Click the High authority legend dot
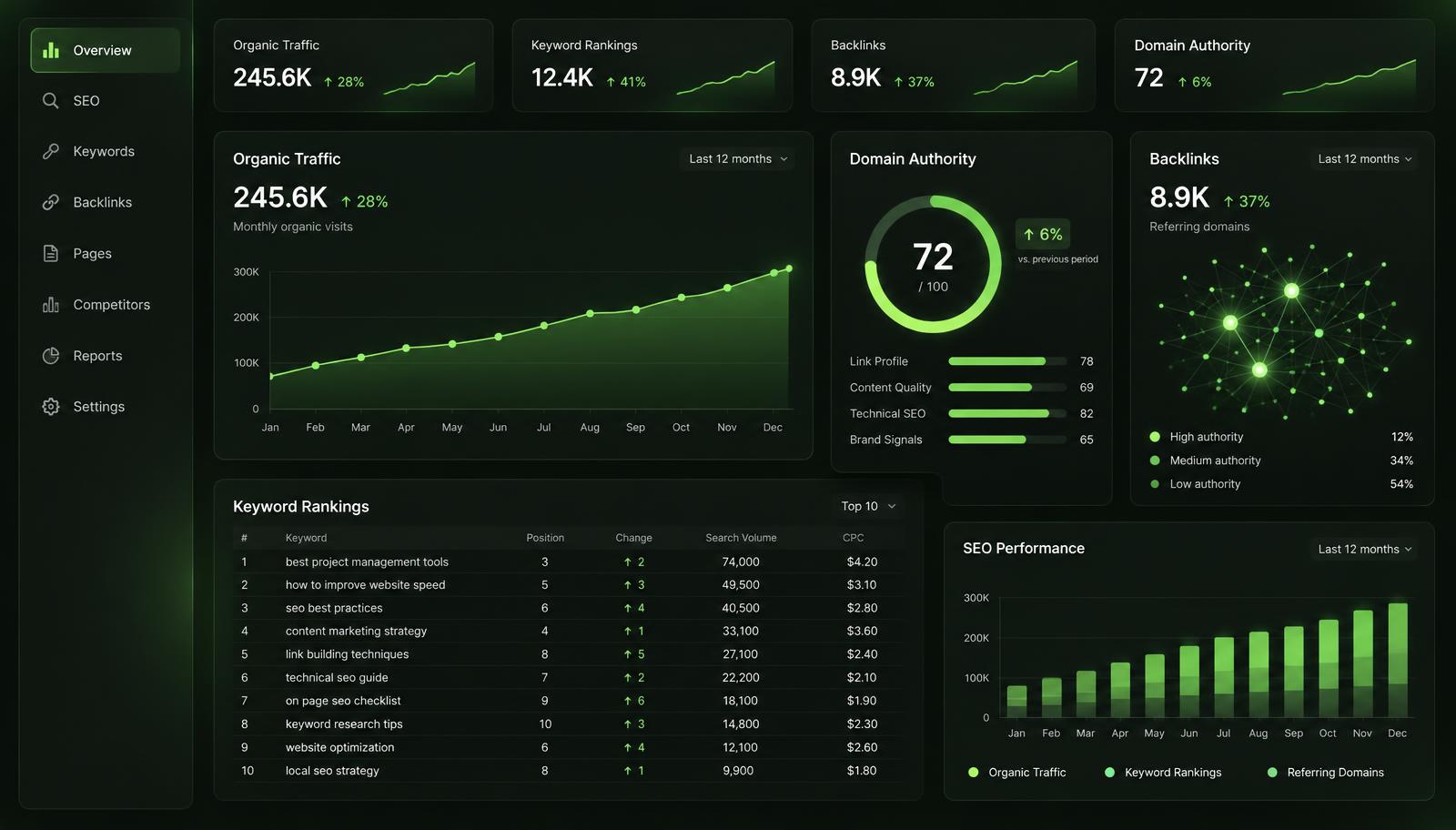The height and width of the screenshot is (830, 1456). pos(1155,437)
